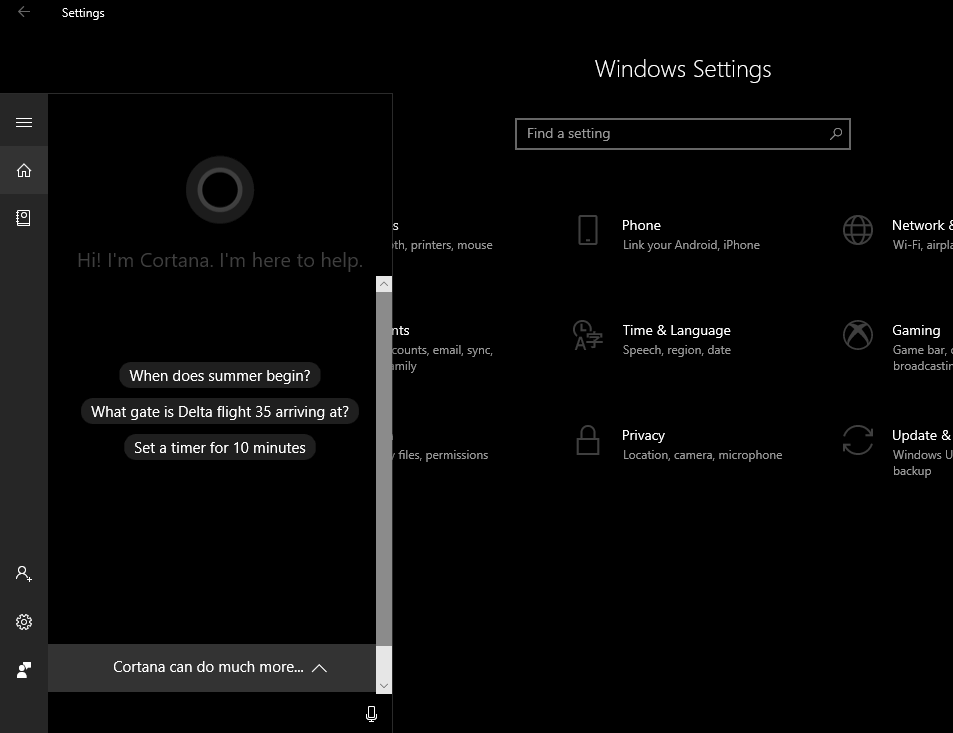The image size is (953, 733).
Task: Click the Cortana scrollbar down arrow
Action: click(384, 686)
